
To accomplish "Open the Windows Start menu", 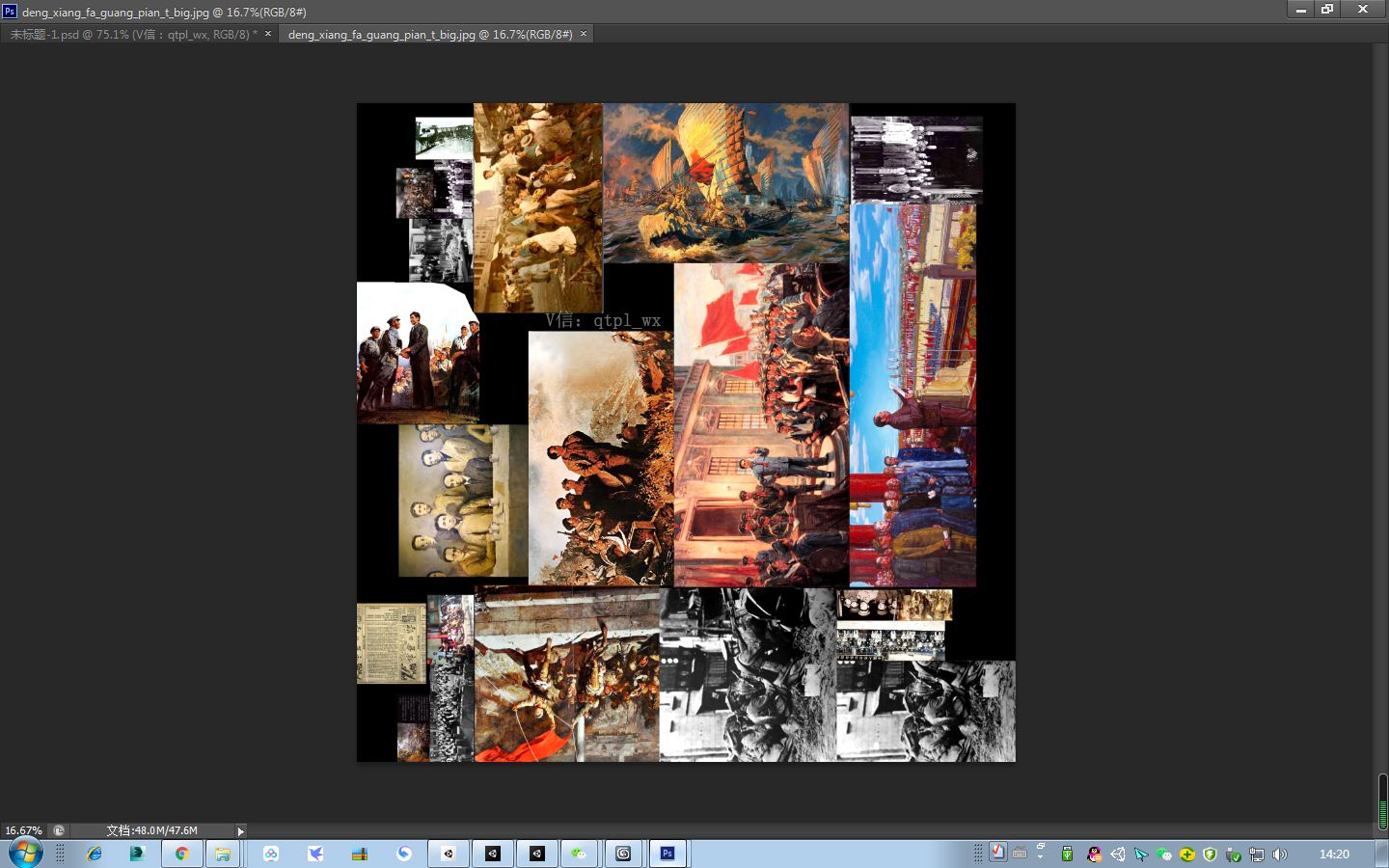I will (26, 854).
